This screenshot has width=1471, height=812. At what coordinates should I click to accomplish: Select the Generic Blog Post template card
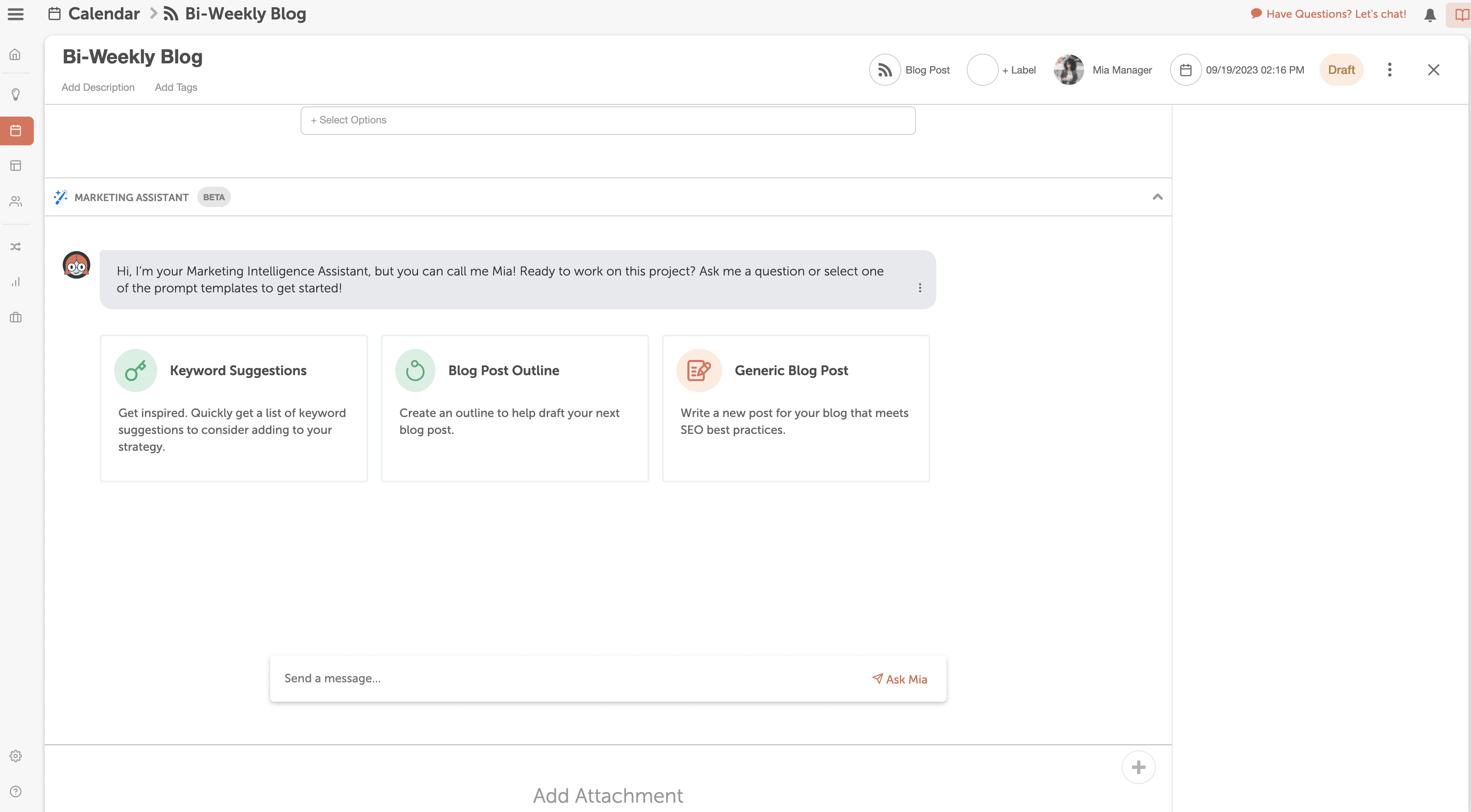[796, 408]
